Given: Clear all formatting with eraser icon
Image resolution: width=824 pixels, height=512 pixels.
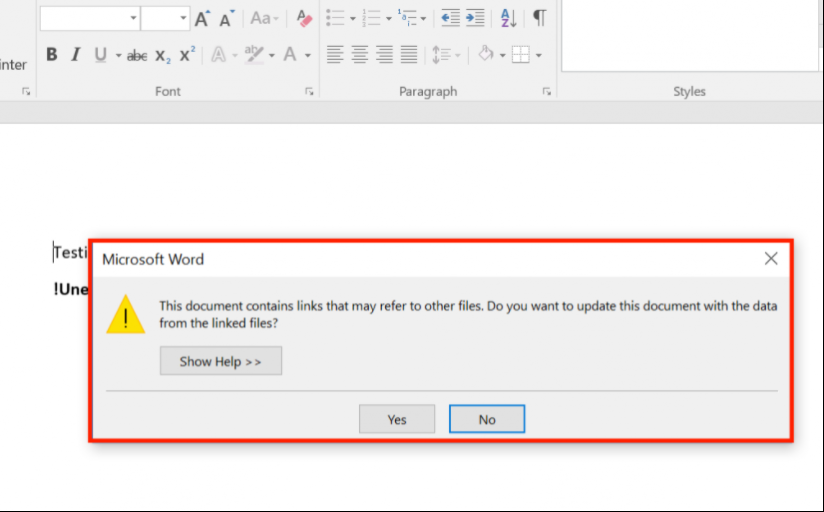Looking at the screenshot, I should (x=304, y=18).
